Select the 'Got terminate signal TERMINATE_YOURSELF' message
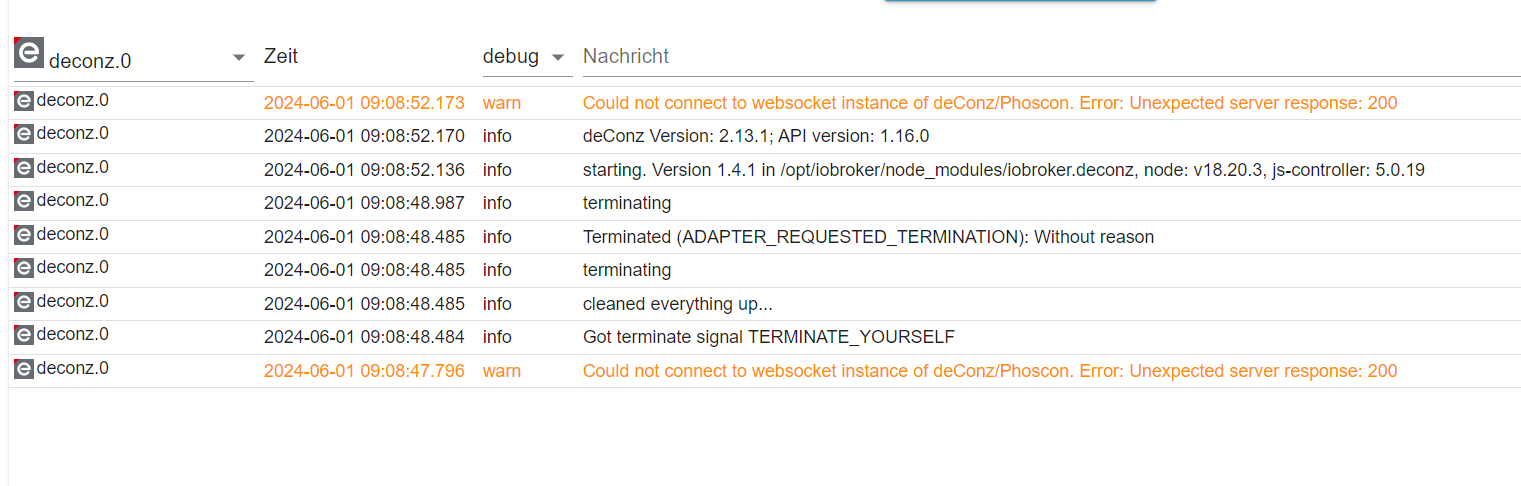The image size is (1521, 486). click(x=769, y=338)
